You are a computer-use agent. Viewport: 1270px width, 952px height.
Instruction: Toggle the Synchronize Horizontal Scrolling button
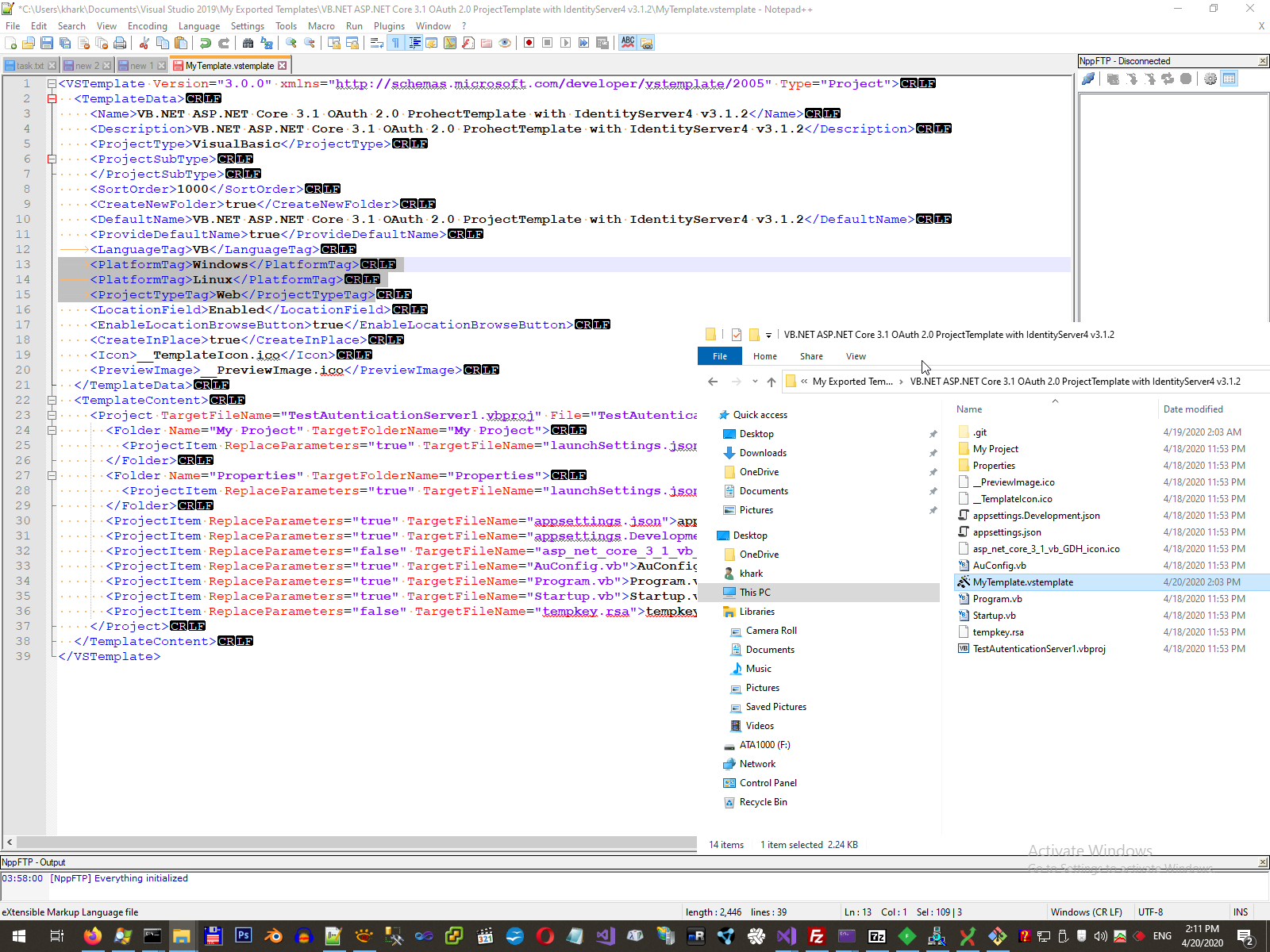click(352, 43)
